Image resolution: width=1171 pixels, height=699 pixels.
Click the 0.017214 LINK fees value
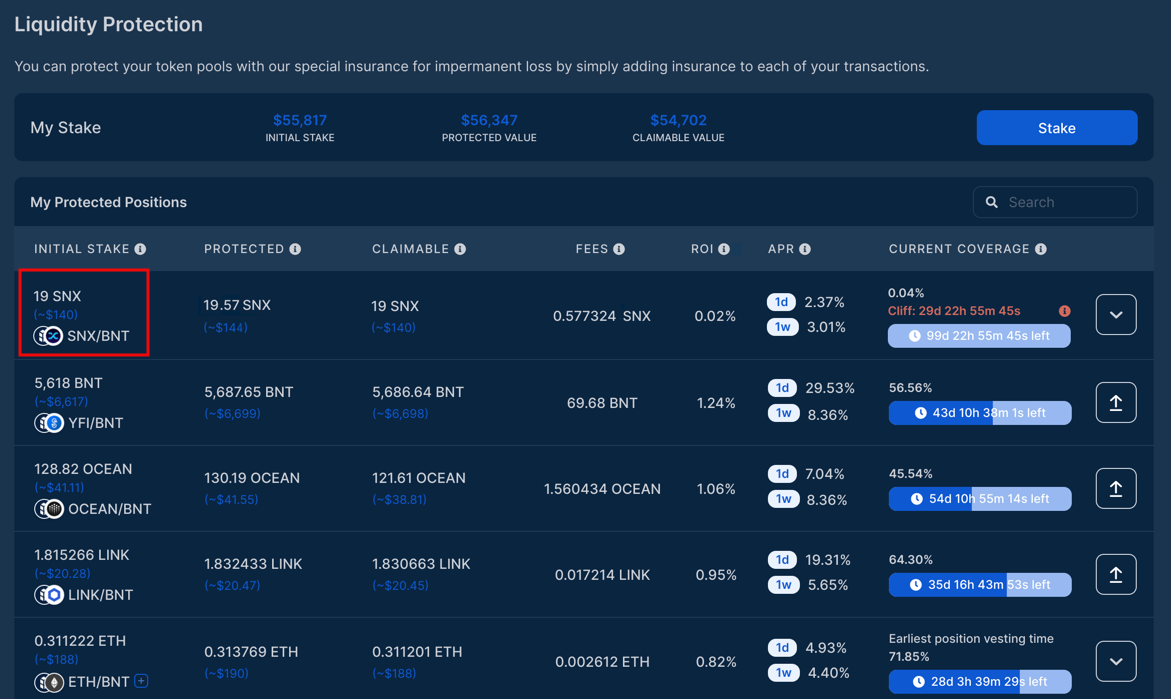pyautogui.click(x=602, y=575)
